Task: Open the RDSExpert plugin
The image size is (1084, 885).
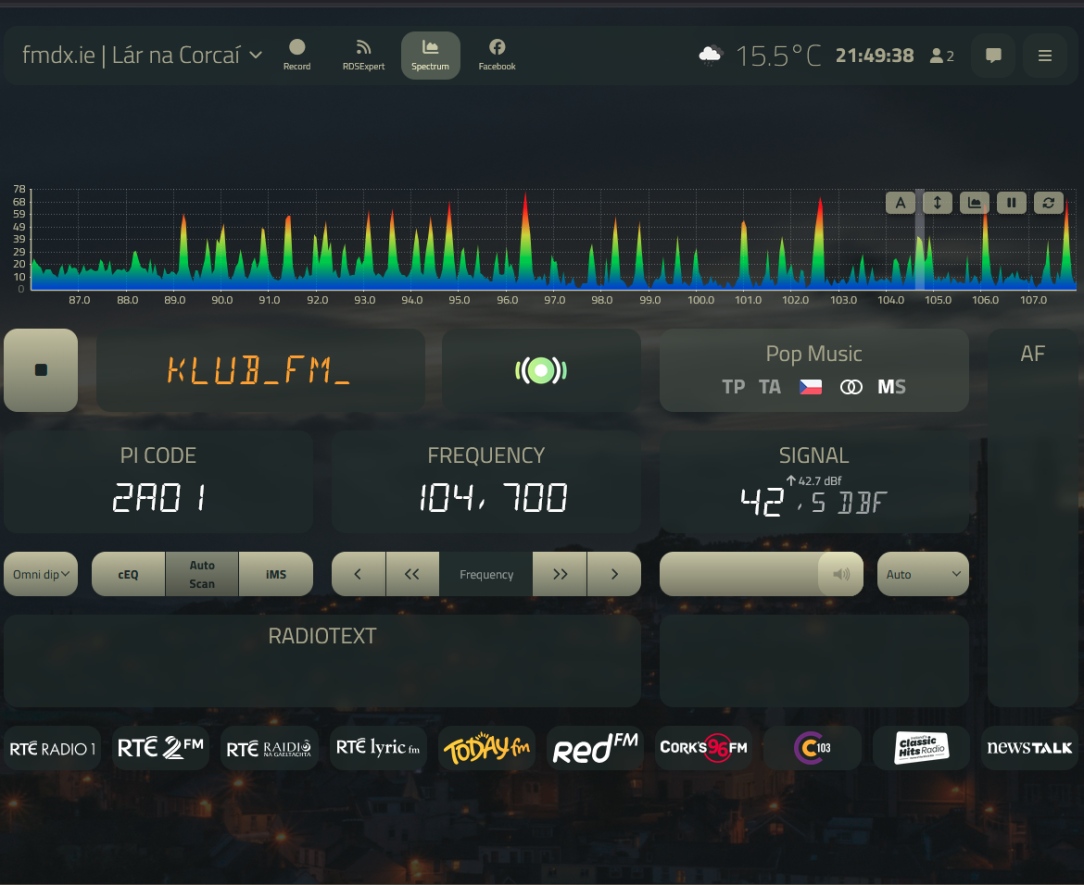Action: tap(364, 55)
